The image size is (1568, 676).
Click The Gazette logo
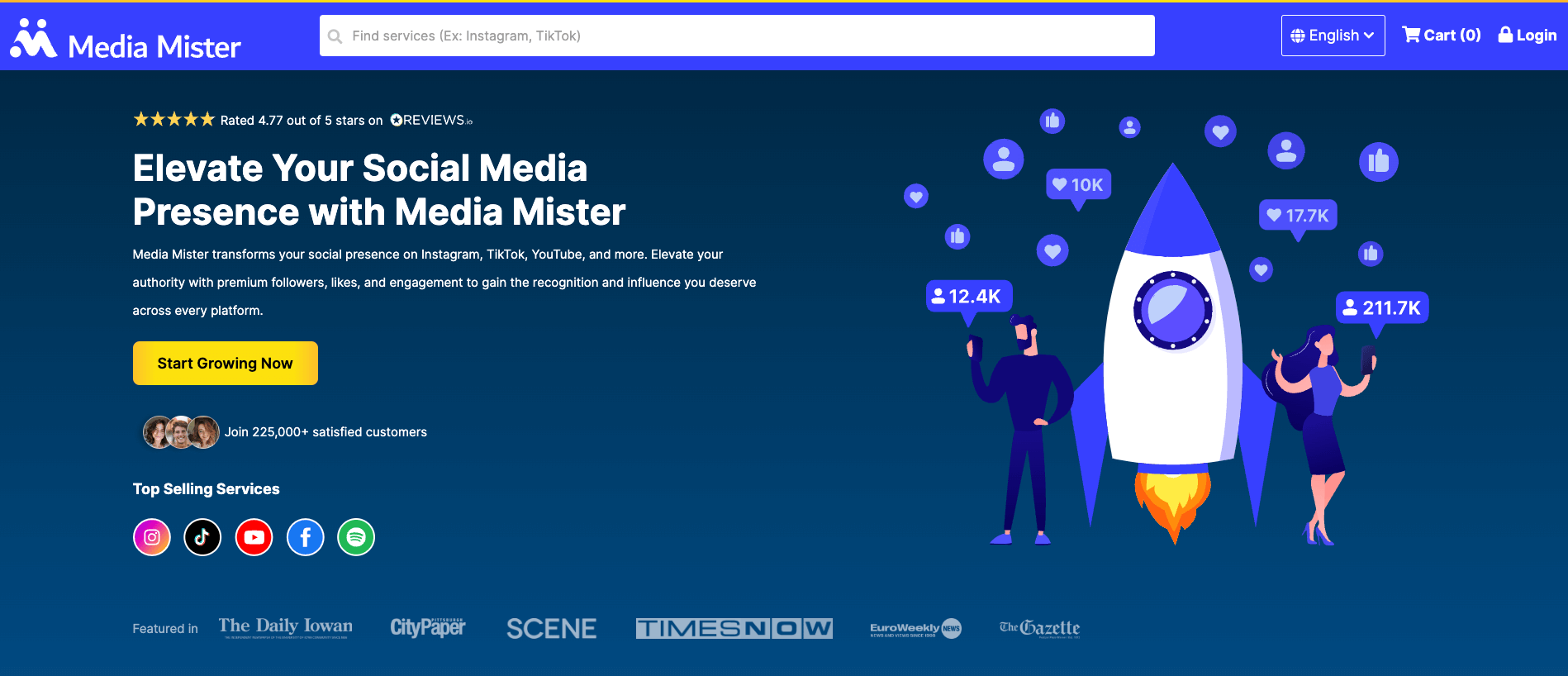click(x=1039, y=628)
